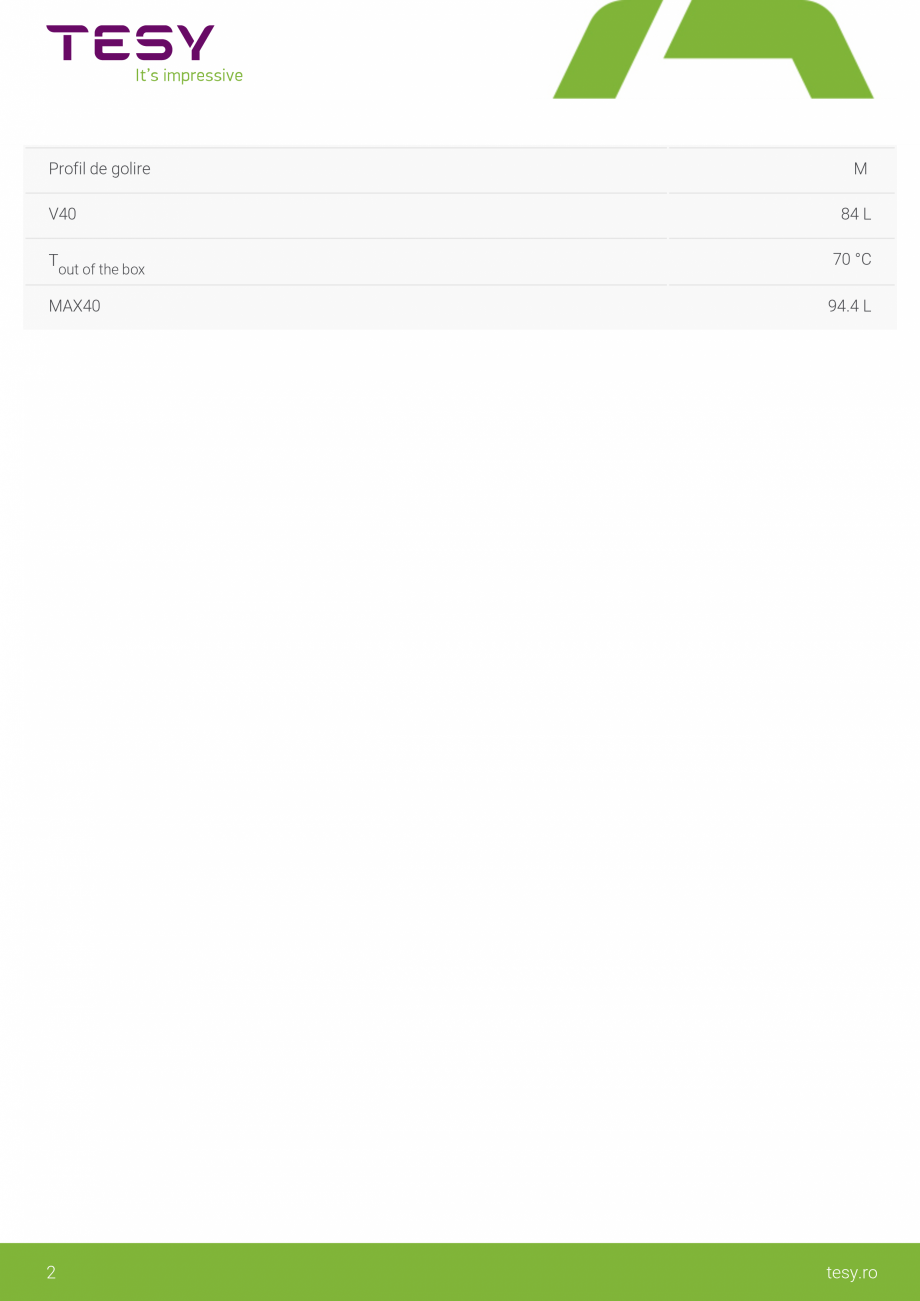Select the "Profil de golire" row label
This screenshot has width=920, height=1301.
coord(99,169)
